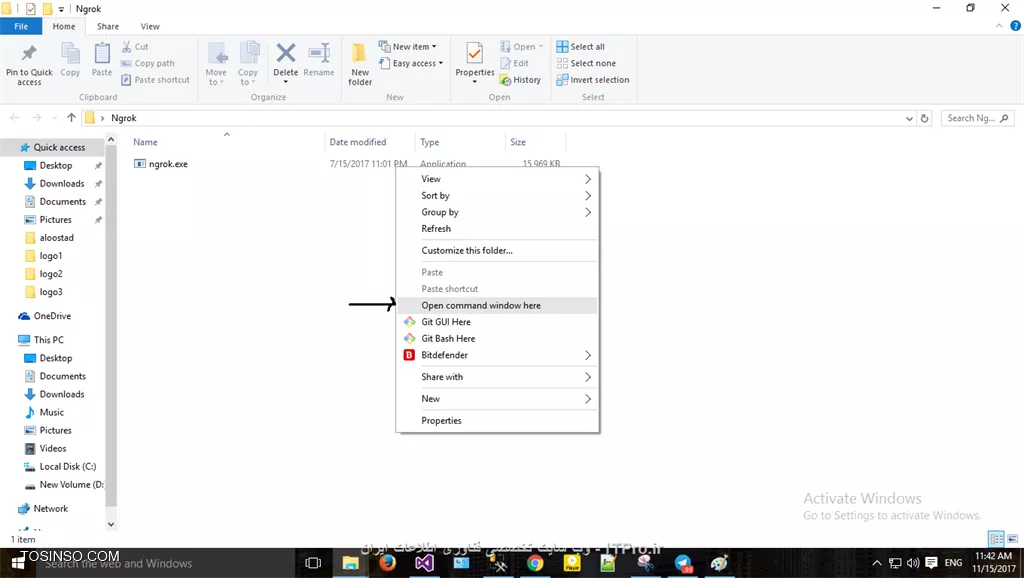This screenshot has width=1024, height=578.
Task: Click the Delete red X icon
Action: tap(285, 53)
